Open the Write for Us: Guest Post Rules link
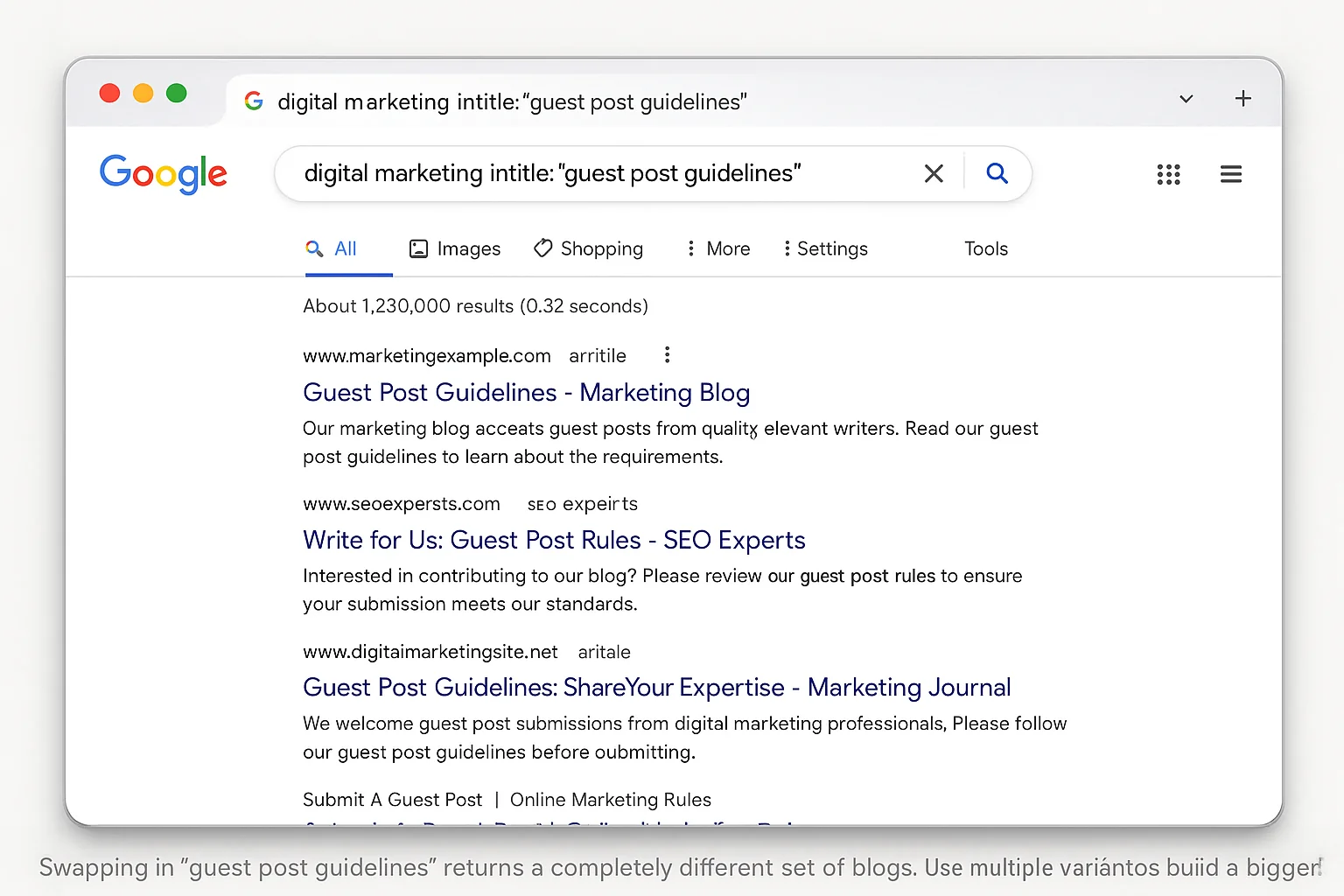 (x=554, y=540)
